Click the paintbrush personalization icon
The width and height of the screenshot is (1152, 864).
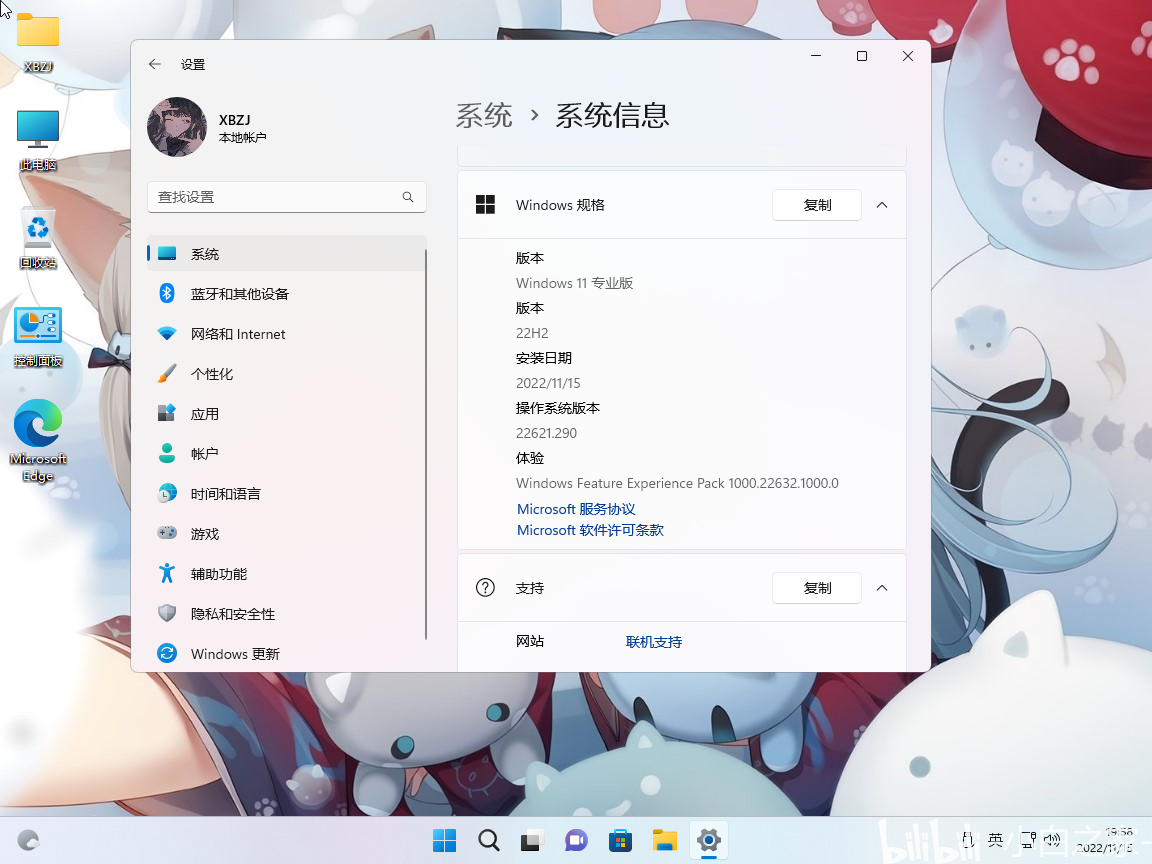pos(167,373)
